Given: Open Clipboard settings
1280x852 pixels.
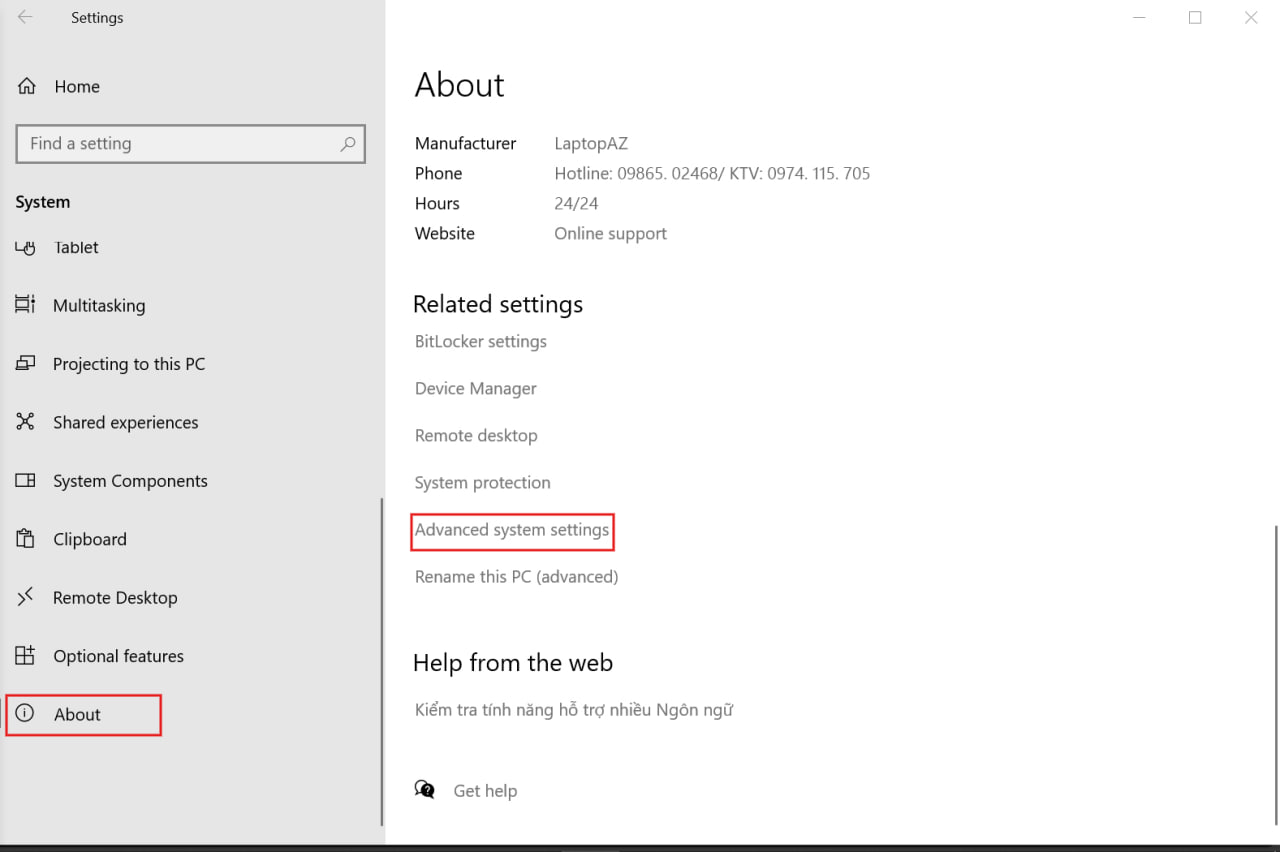Looking at the screenshot, I should click(x=90, y=539).
